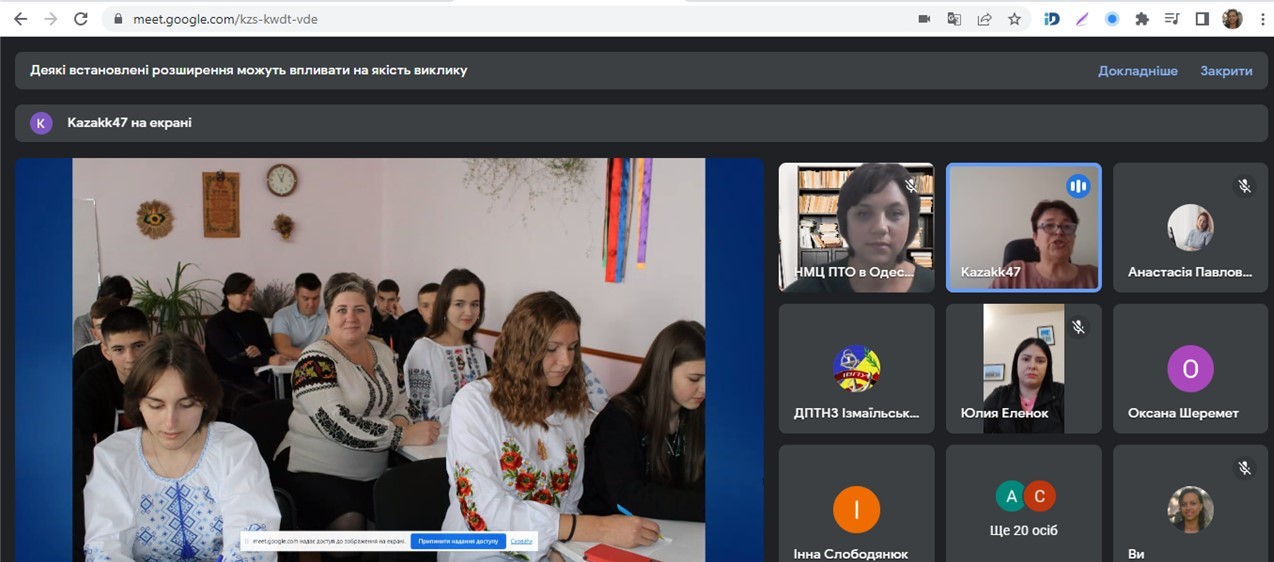Click the Ще 20 осіб participants tile
The height and width of the screenshot is (562, 1274).
coord(1023,504)
